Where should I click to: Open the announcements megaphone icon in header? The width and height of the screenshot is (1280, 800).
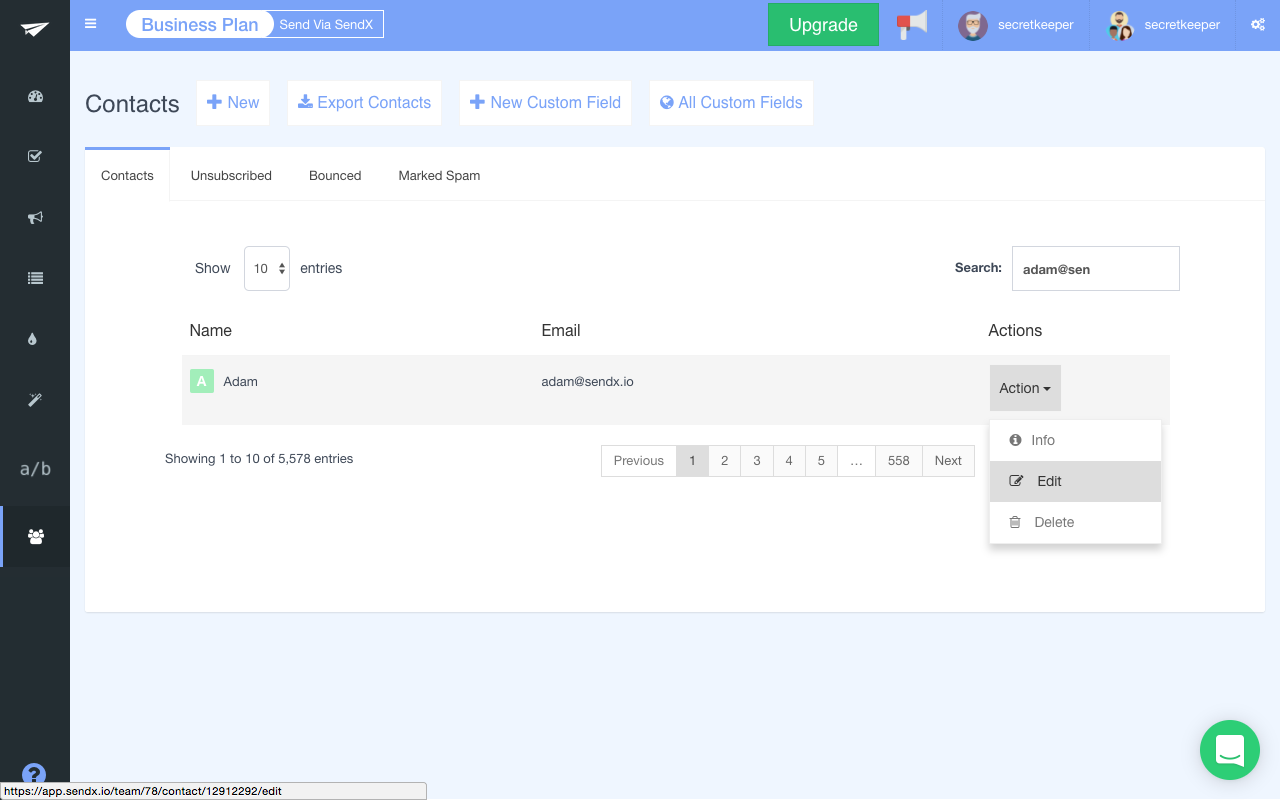[x=911, y=25]
